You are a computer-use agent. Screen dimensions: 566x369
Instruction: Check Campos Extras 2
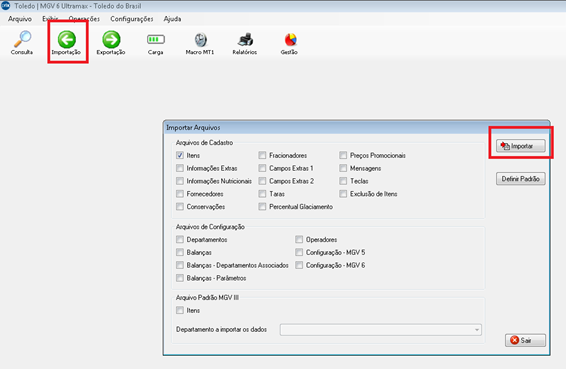262,181
